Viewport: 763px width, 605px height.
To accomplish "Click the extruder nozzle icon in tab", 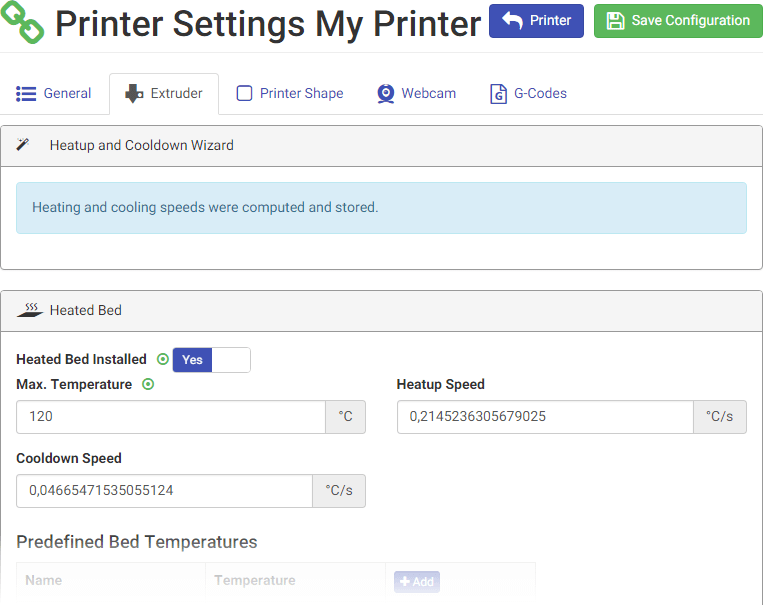I will [134, 94].
